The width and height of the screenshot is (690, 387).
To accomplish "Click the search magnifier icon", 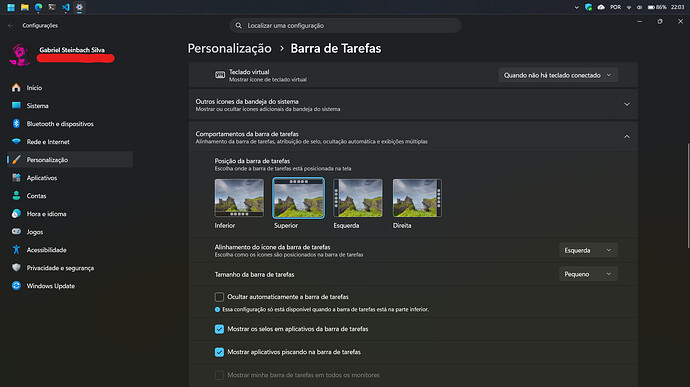I will [239, 26].
